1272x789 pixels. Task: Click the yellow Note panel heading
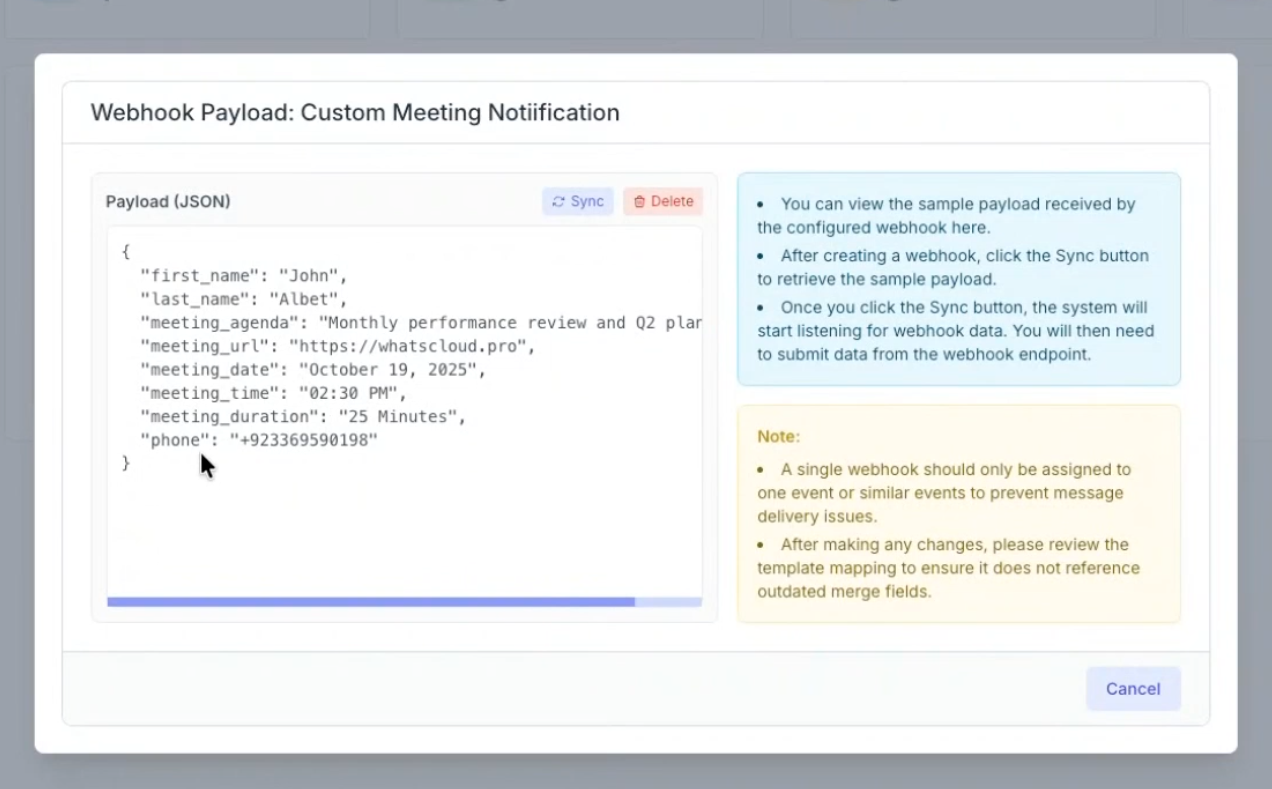pos(778,436)
